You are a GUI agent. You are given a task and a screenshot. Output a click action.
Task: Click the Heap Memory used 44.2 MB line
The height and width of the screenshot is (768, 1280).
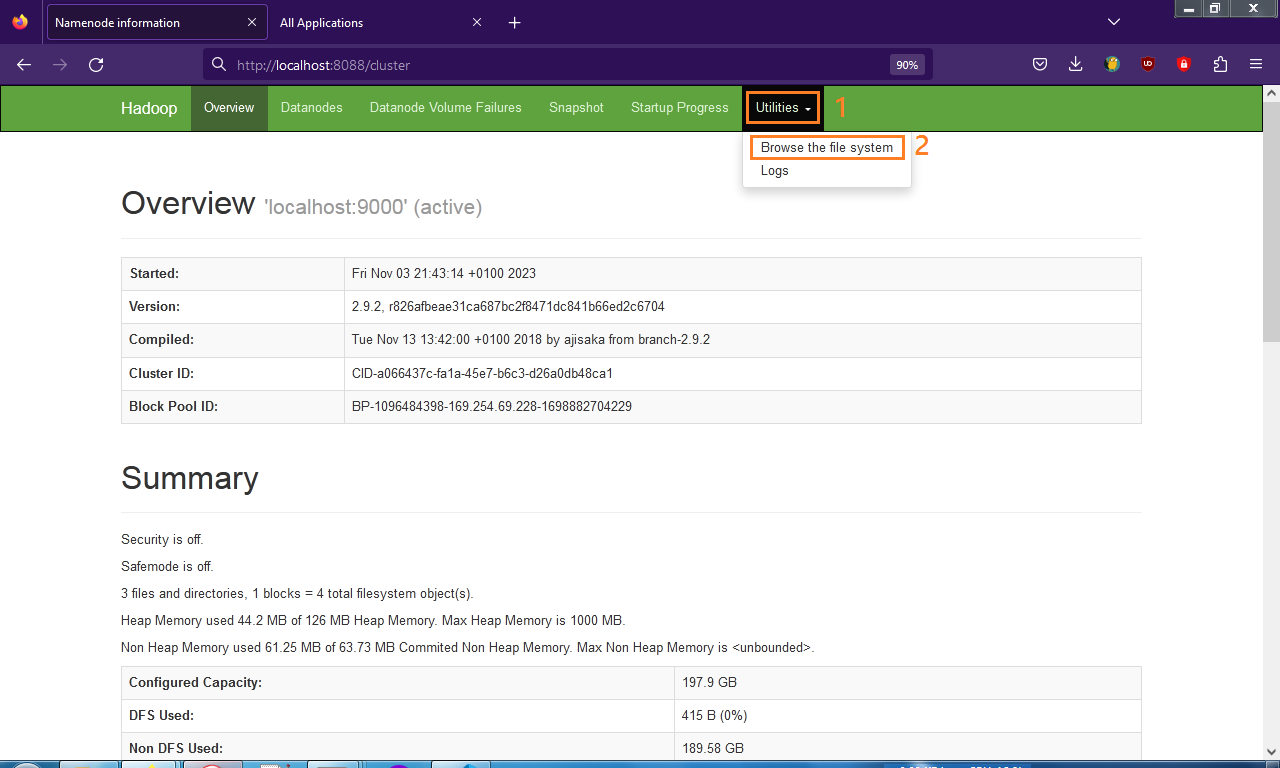373,621
